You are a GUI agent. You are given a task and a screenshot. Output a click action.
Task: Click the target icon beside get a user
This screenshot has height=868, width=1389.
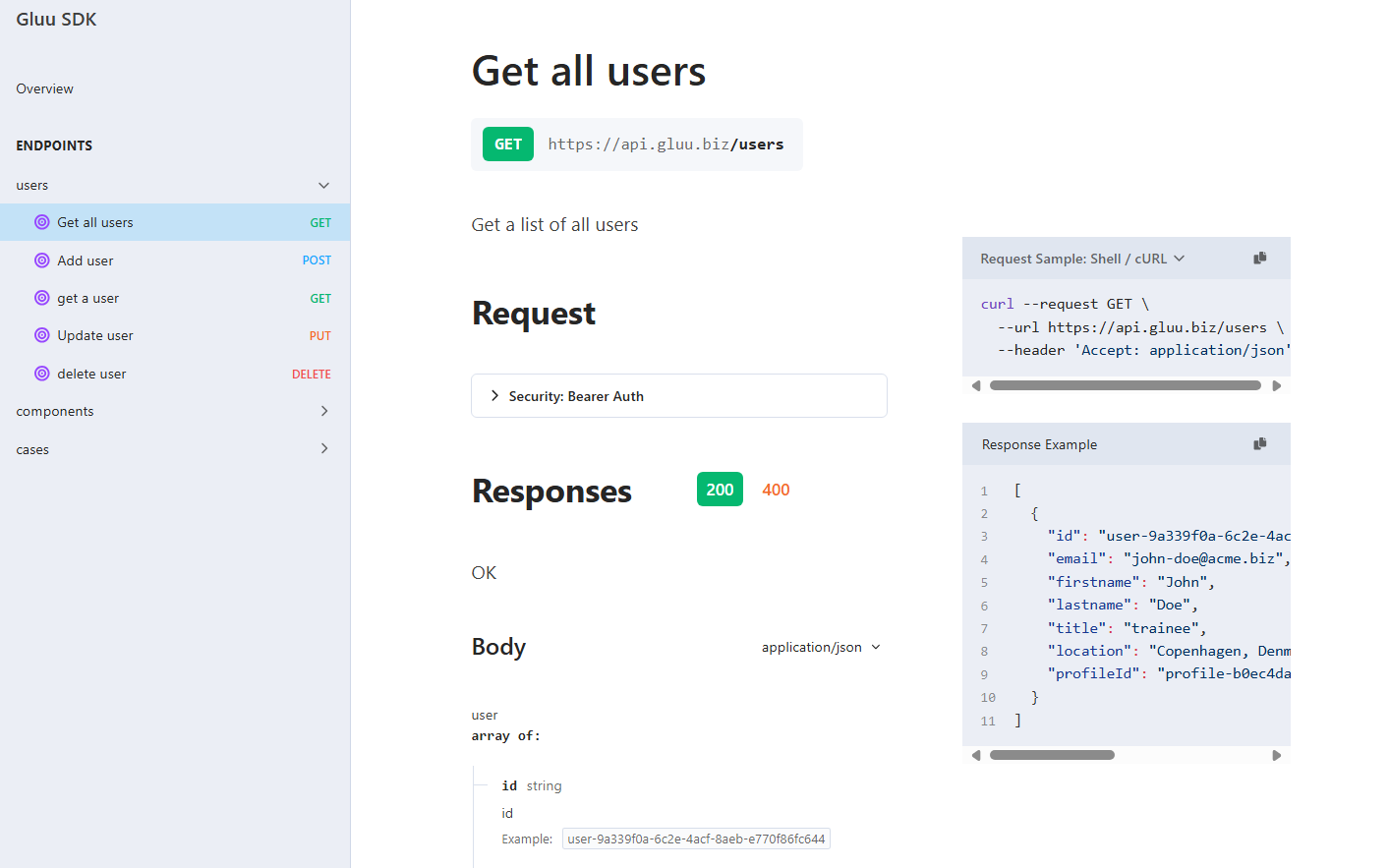(42, 298)
